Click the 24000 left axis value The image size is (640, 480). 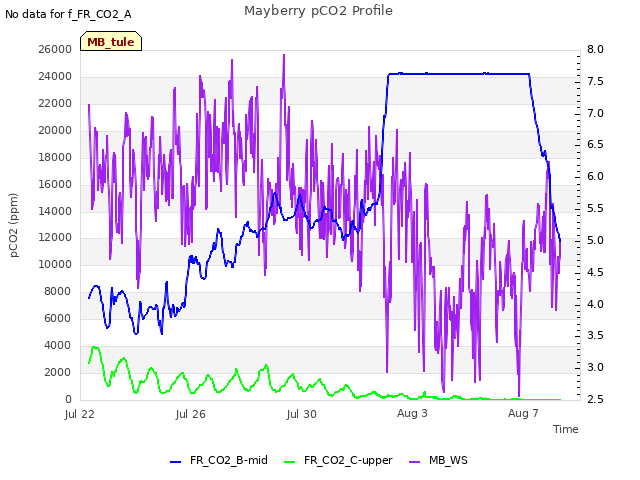[55, 76]
